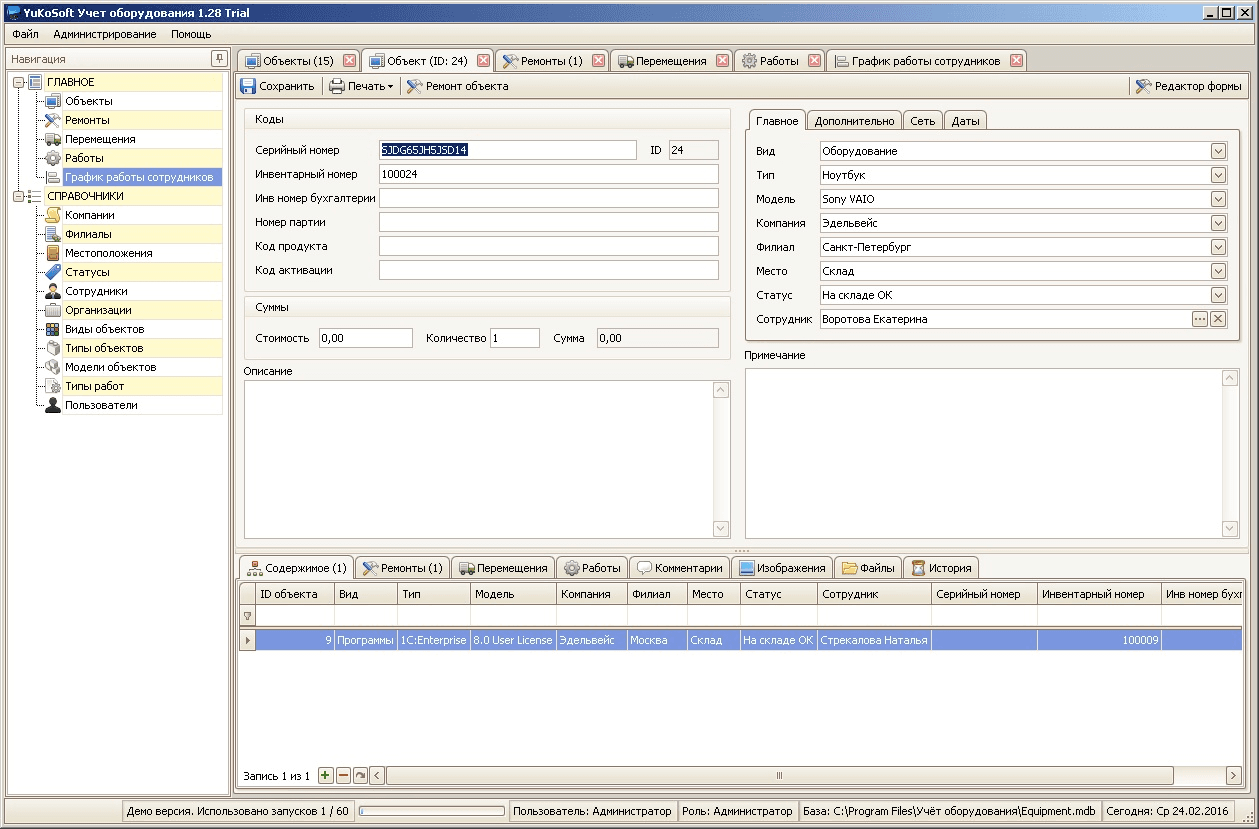Close the График работы сотрудников tab

point(1016,61)
